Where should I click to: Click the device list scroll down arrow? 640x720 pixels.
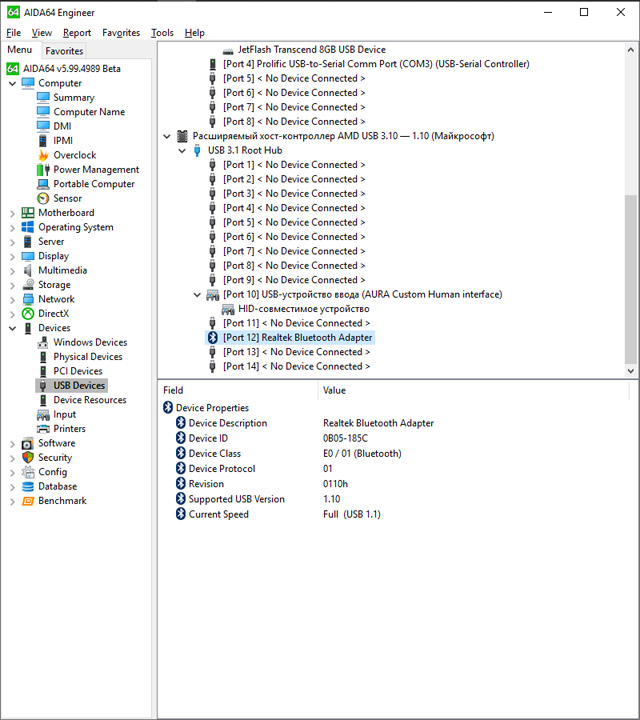click(631, 371)
